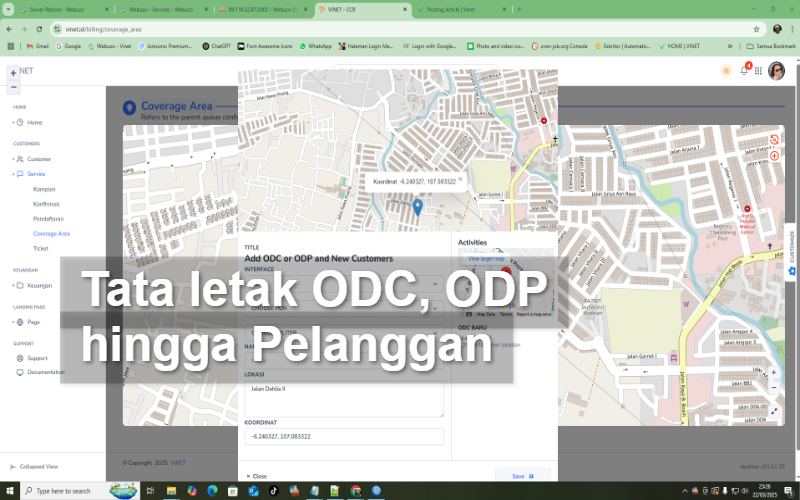Viewport: 800px width, 500px height.
Task: Click the Windows Start button
Action: [x=11, y=491]
